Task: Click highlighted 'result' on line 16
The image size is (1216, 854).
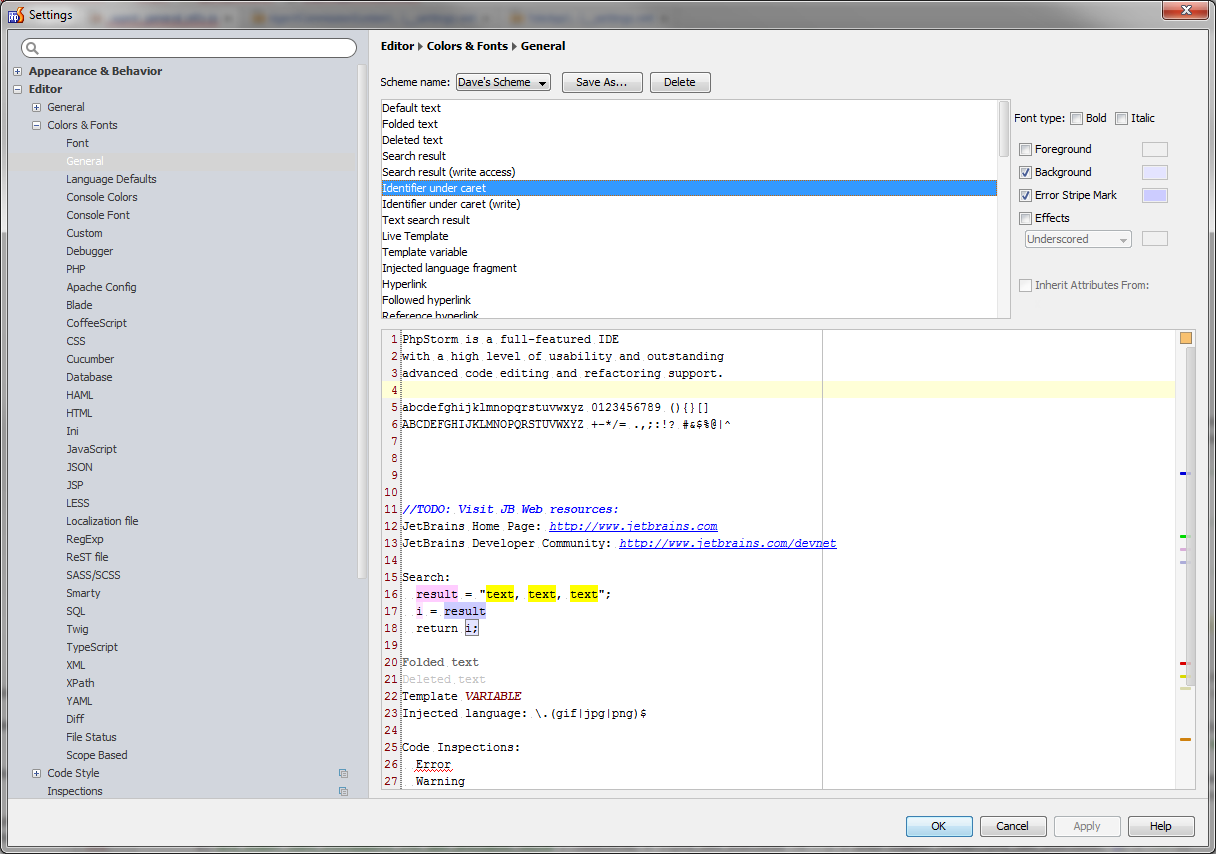Action: 437,594
